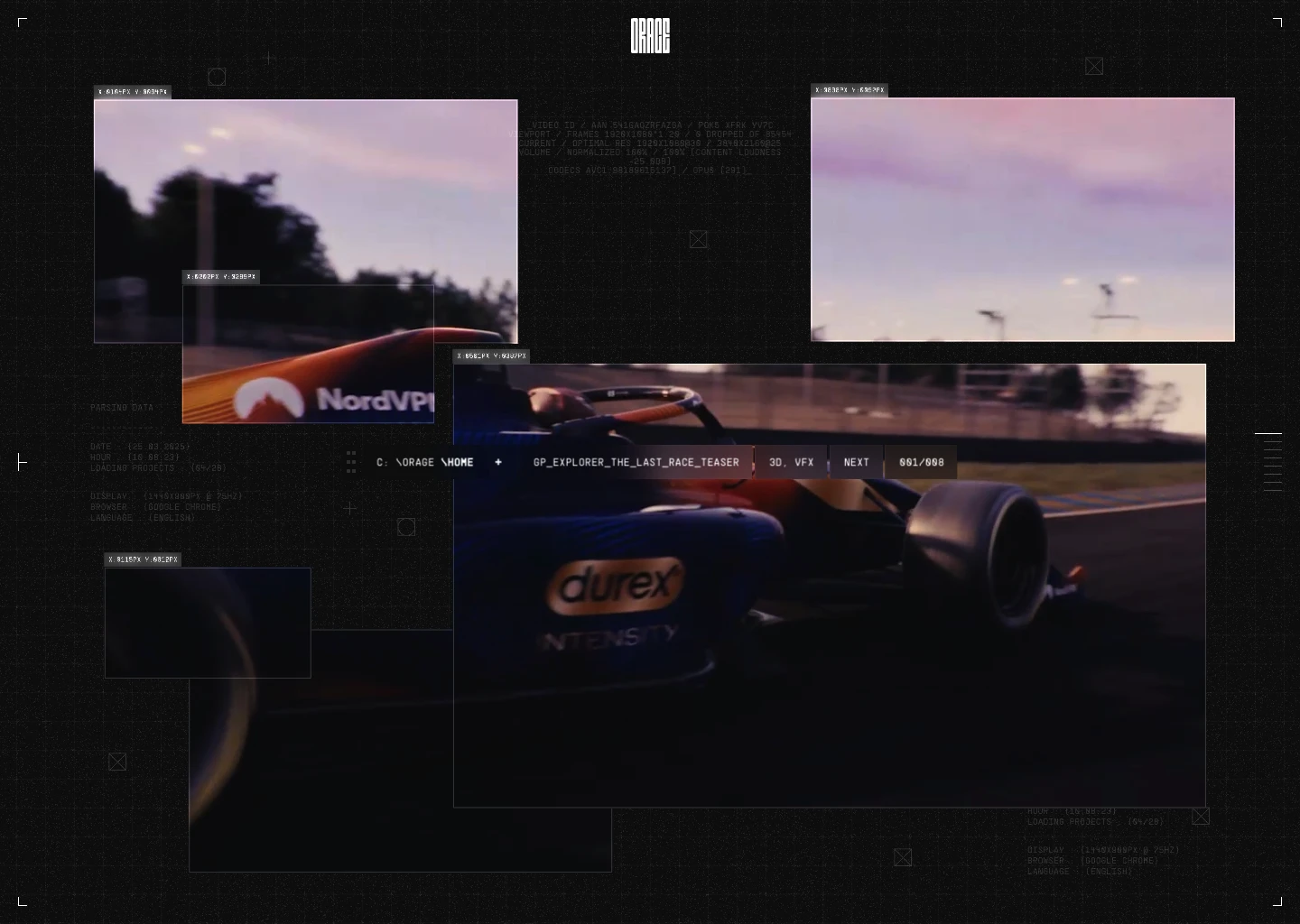
Task: Click the plus icon next to HOME
Action: pyautogui.click(x=498, y=462)
